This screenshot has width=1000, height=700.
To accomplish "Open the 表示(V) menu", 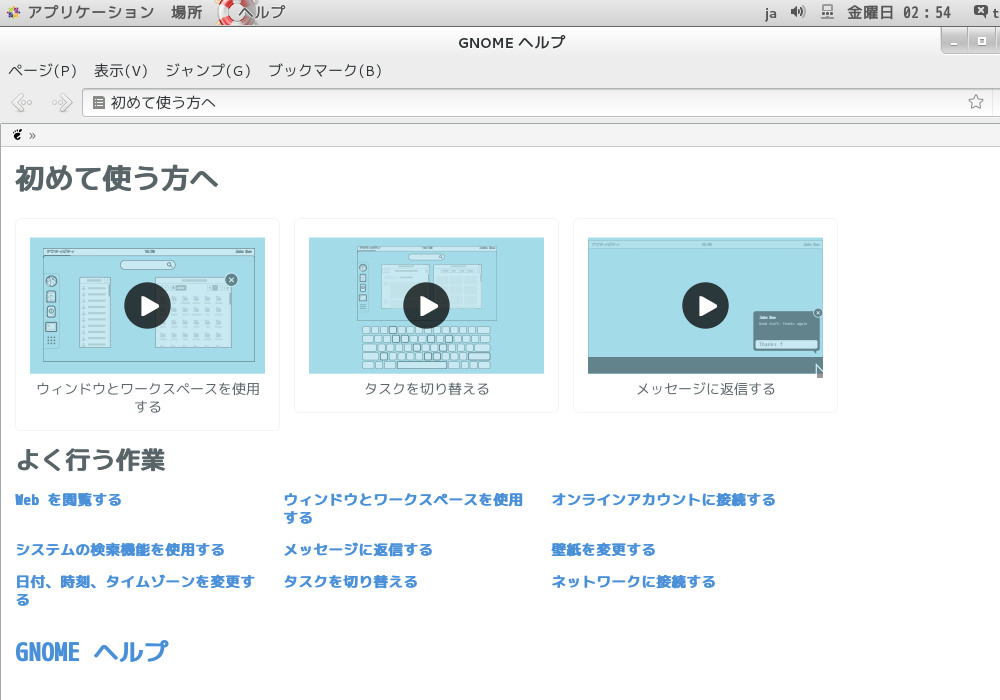I will [x=120, y=71].
